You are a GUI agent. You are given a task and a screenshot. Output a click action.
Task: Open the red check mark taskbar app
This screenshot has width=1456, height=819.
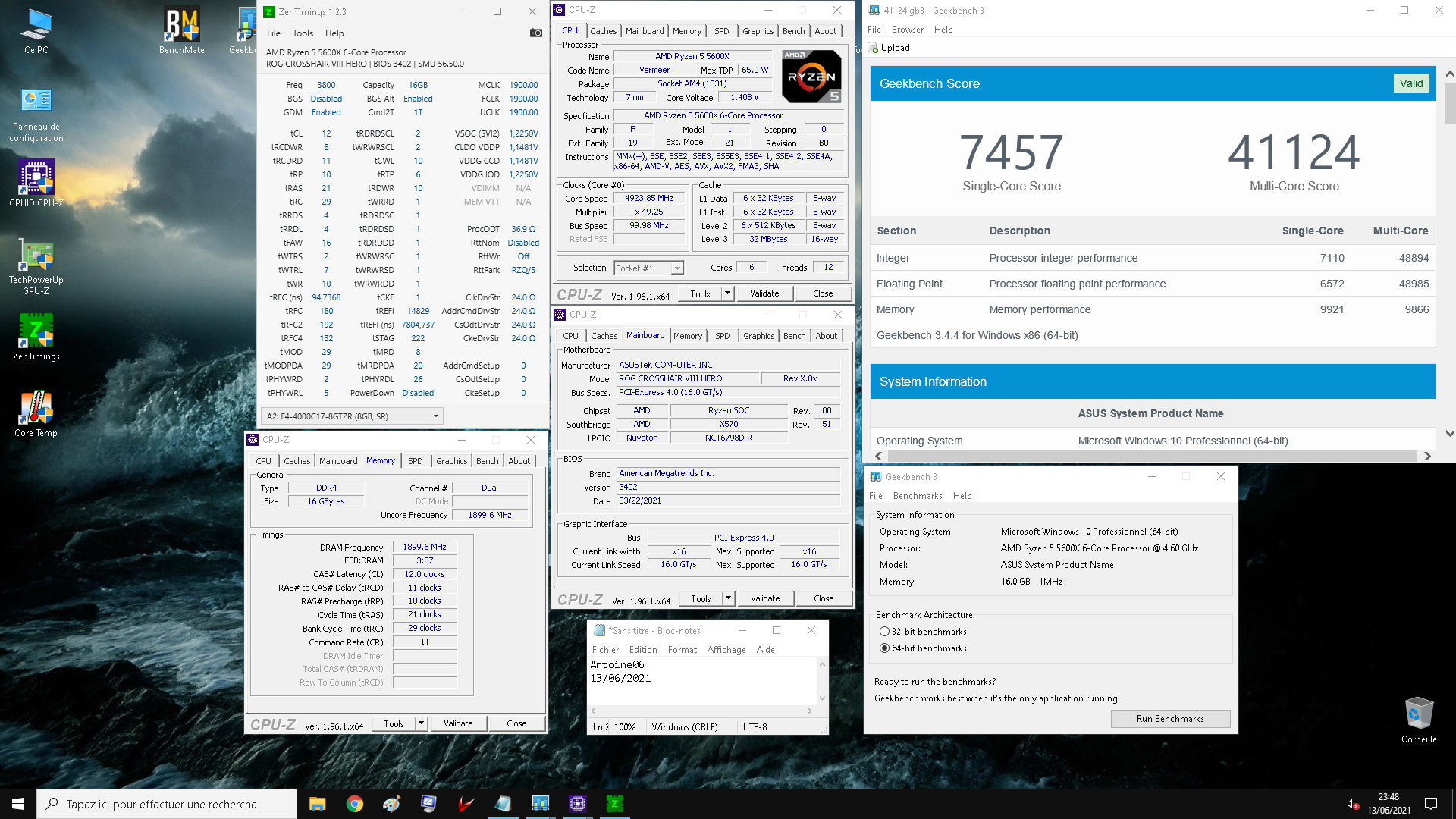point(466,804)
